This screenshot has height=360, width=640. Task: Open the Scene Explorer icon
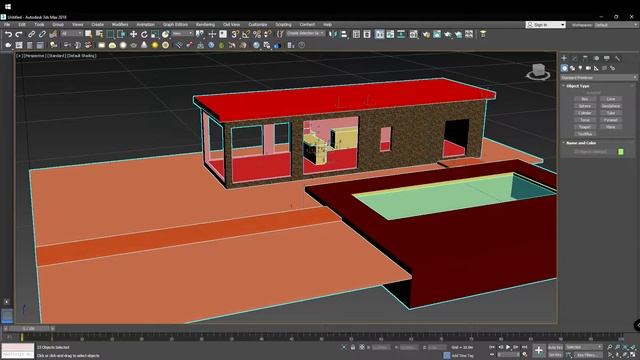pos(356,35)
